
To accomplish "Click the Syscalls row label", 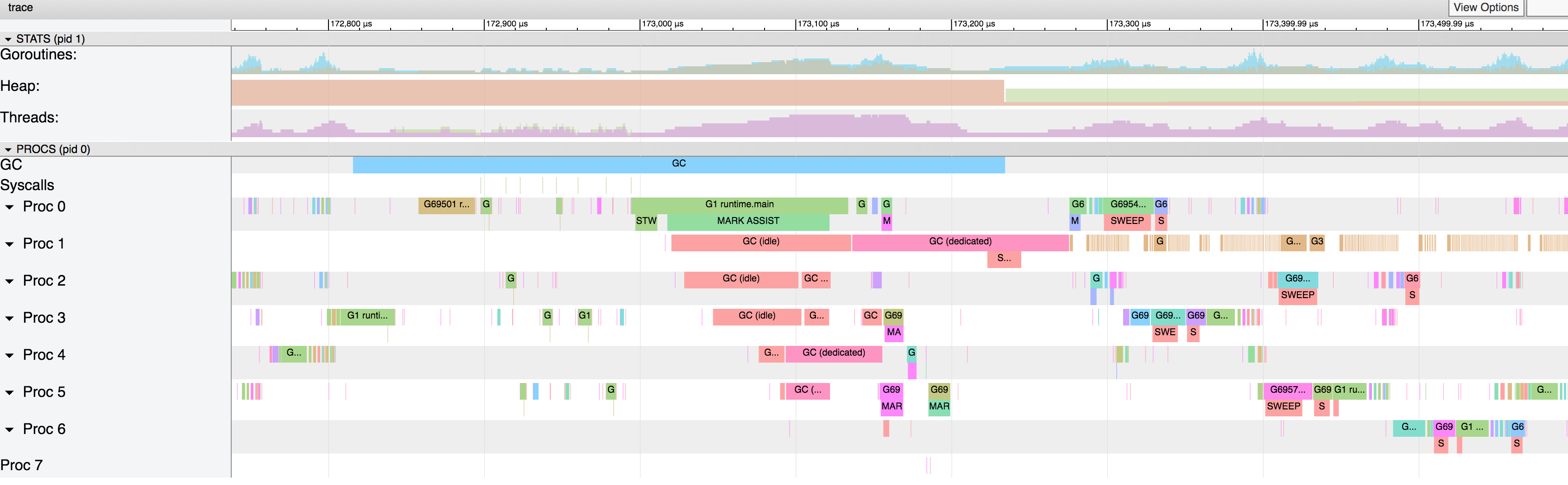I will (27, 185).
